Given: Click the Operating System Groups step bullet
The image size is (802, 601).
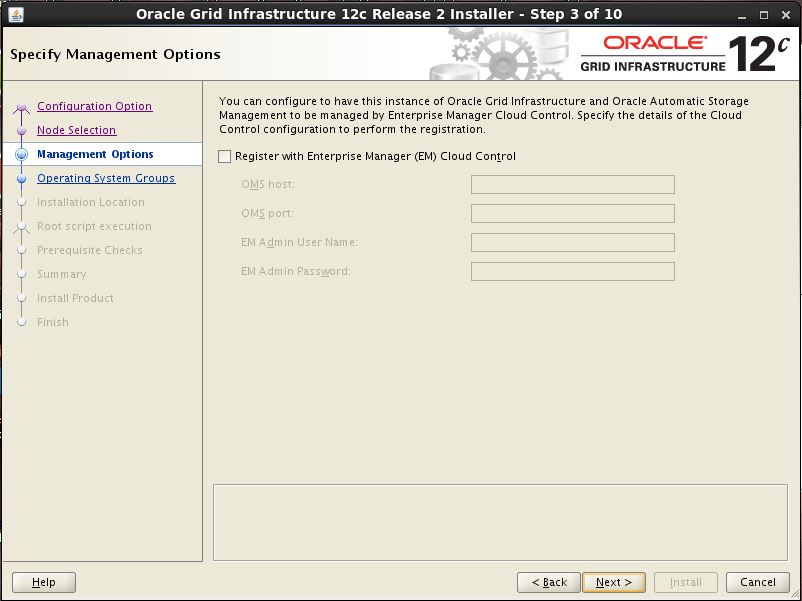Looking at the screenshot, I should tap(21, 179).
